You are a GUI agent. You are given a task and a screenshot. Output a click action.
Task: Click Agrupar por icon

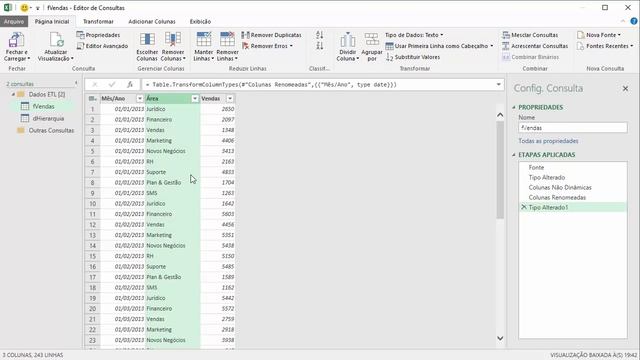point(371,40)
